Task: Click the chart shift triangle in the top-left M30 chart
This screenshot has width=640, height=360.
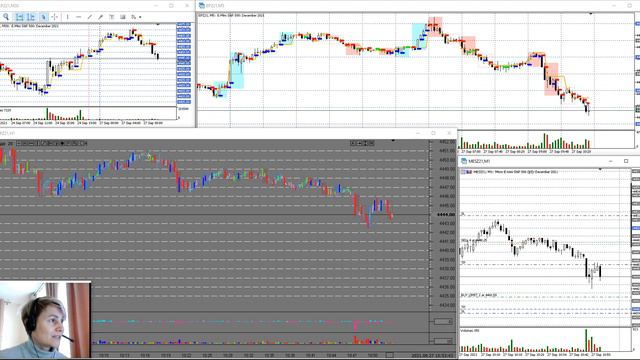Action: coord(158,24)
